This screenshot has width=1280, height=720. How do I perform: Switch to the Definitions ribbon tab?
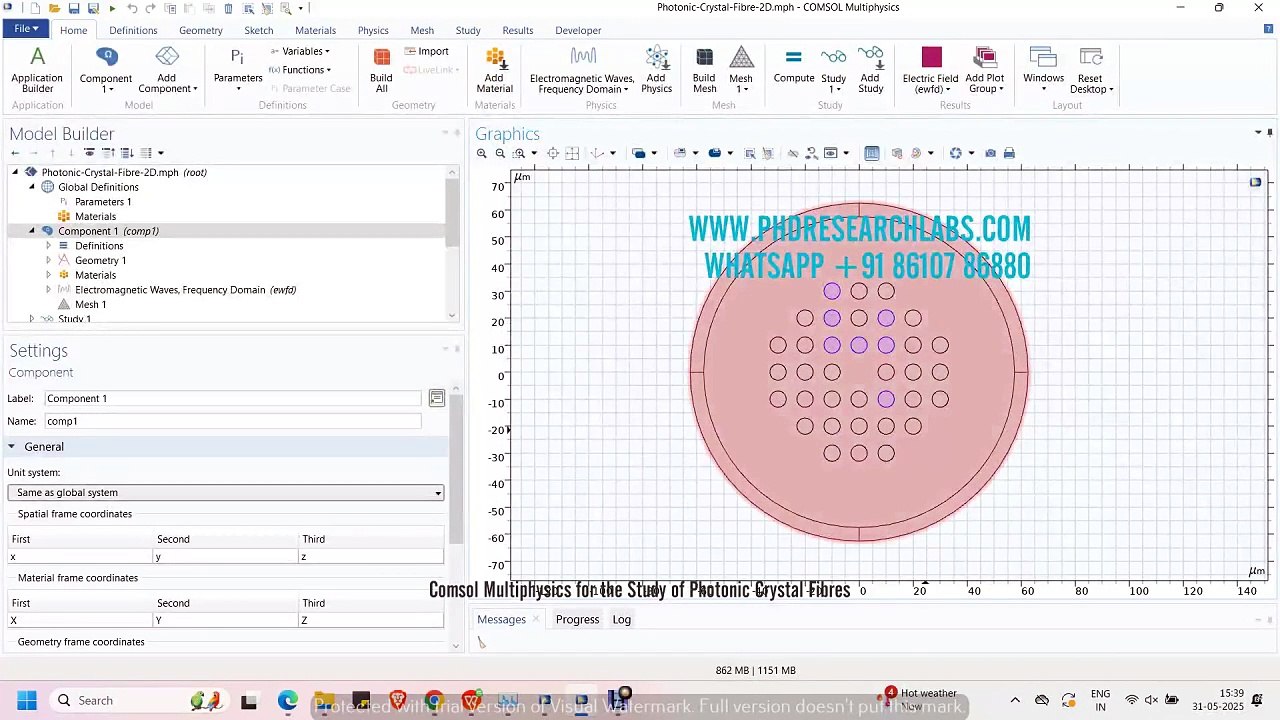tap(133, 30)
